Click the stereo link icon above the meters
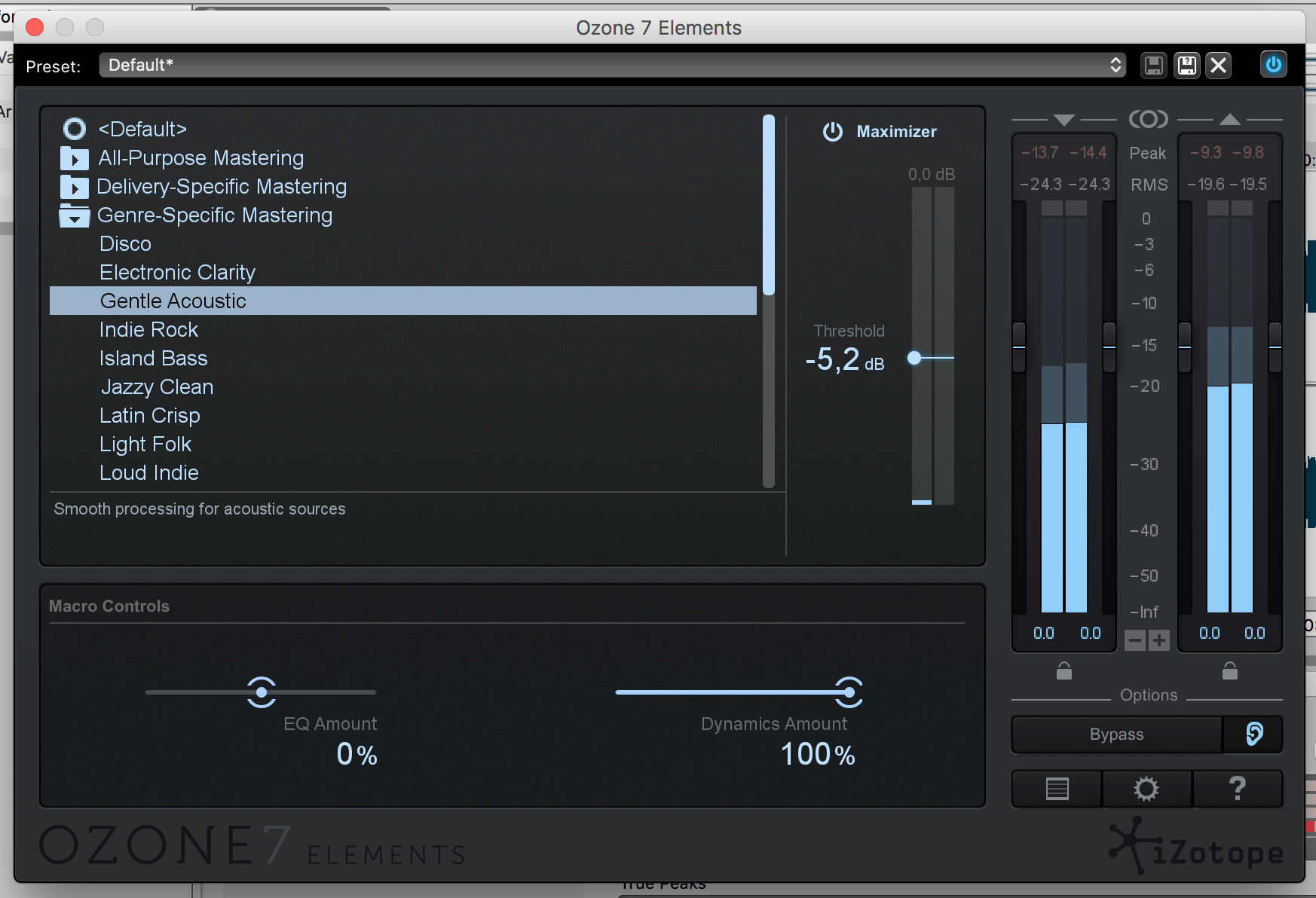This screenshot has width=1316, height=898. pyautogui.click(x=1147, y=118)
